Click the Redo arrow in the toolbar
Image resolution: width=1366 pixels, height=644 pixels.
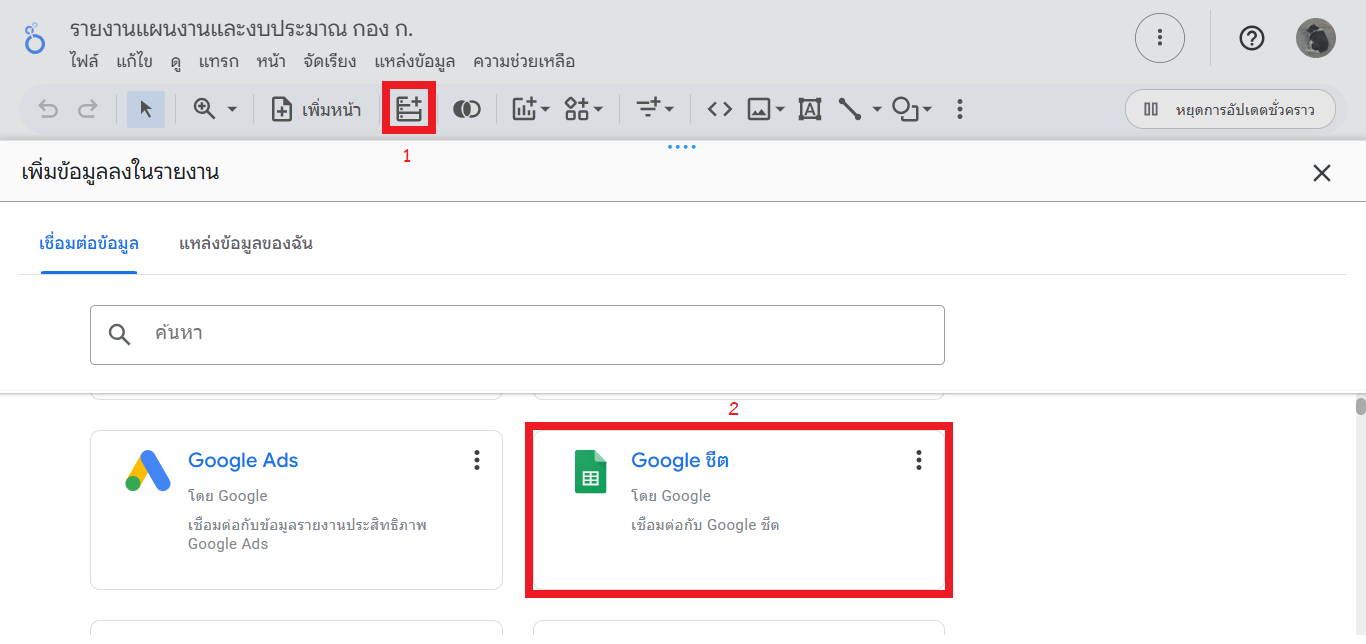point(88,110)
